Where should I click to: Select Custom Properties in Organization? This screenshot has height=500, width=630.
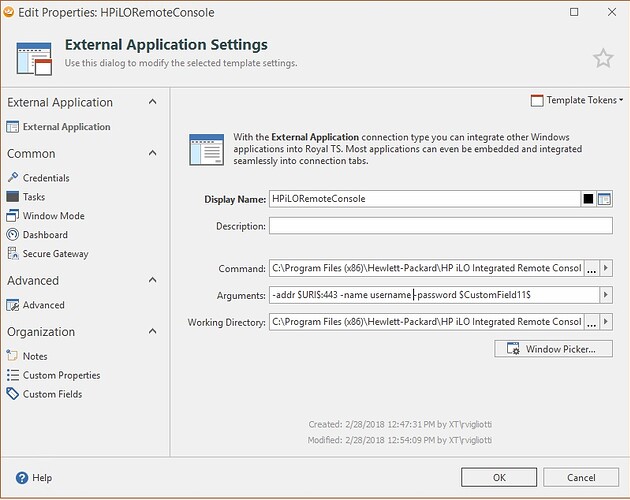point(61,375)
